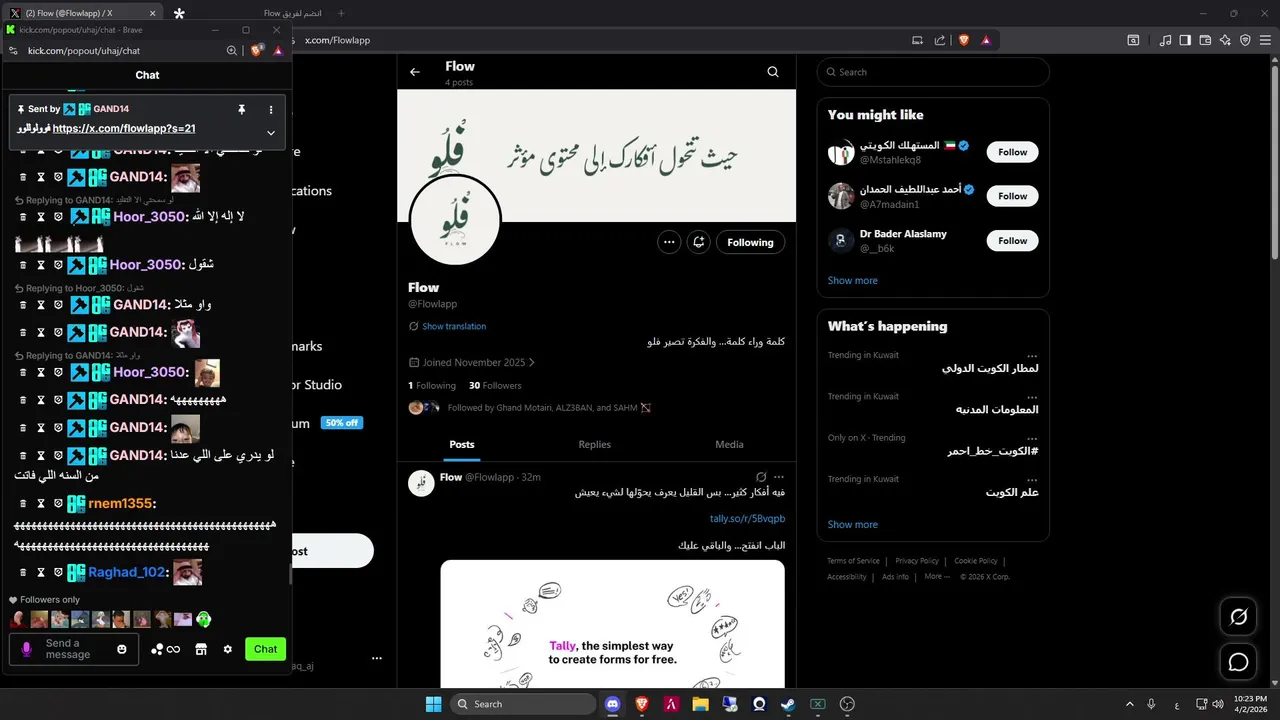Viewport: 1280px width, 720px height.
Task: Open the tally.so/r/5Bvqpb link in post
Action: [x=747, y=518]
